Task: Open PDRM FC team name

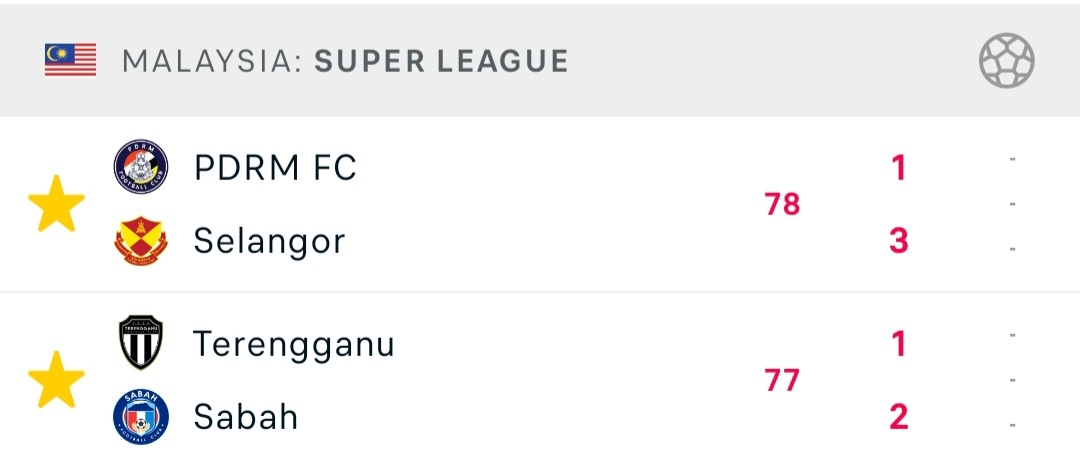Action: click(x=275, y=168)
